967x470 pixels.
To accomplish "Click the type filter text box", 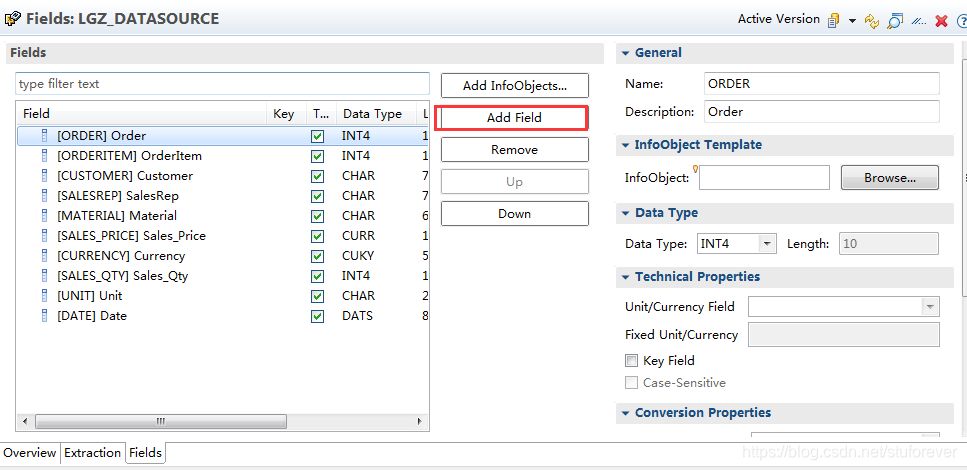I will coord(222,83).
